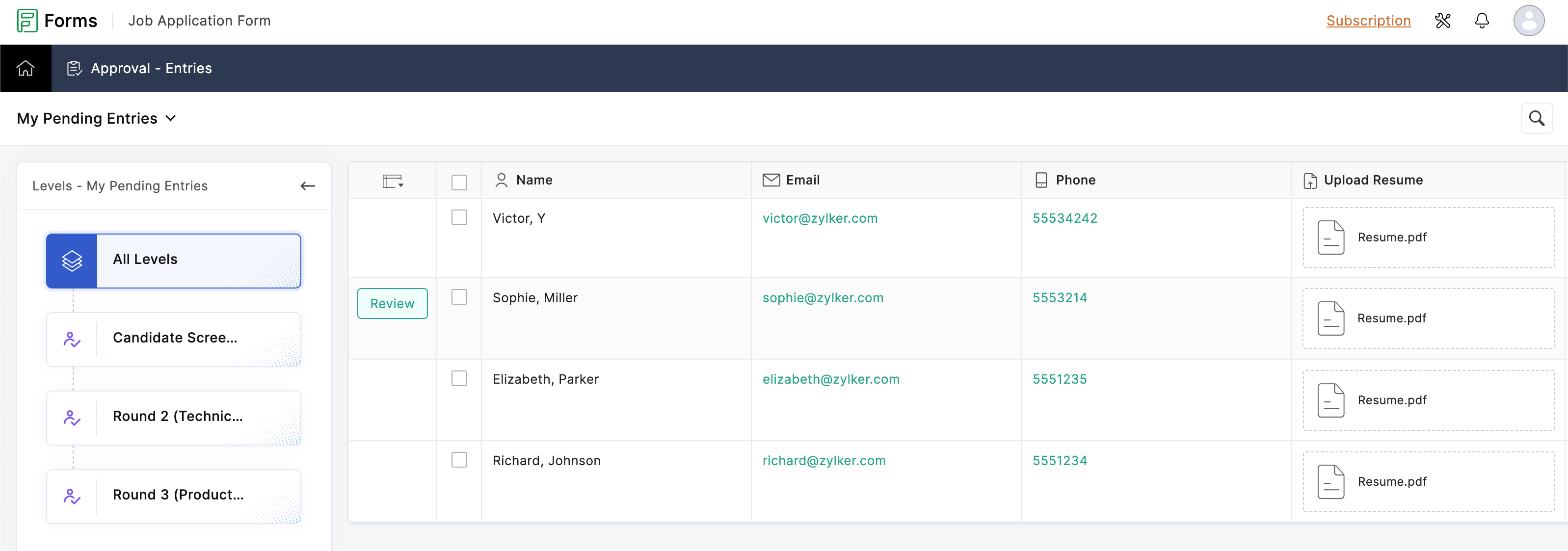The image size is (1568, 551).
Task: Tick the checkbox for Victor, Y
Action: click(x=459, y=218)
